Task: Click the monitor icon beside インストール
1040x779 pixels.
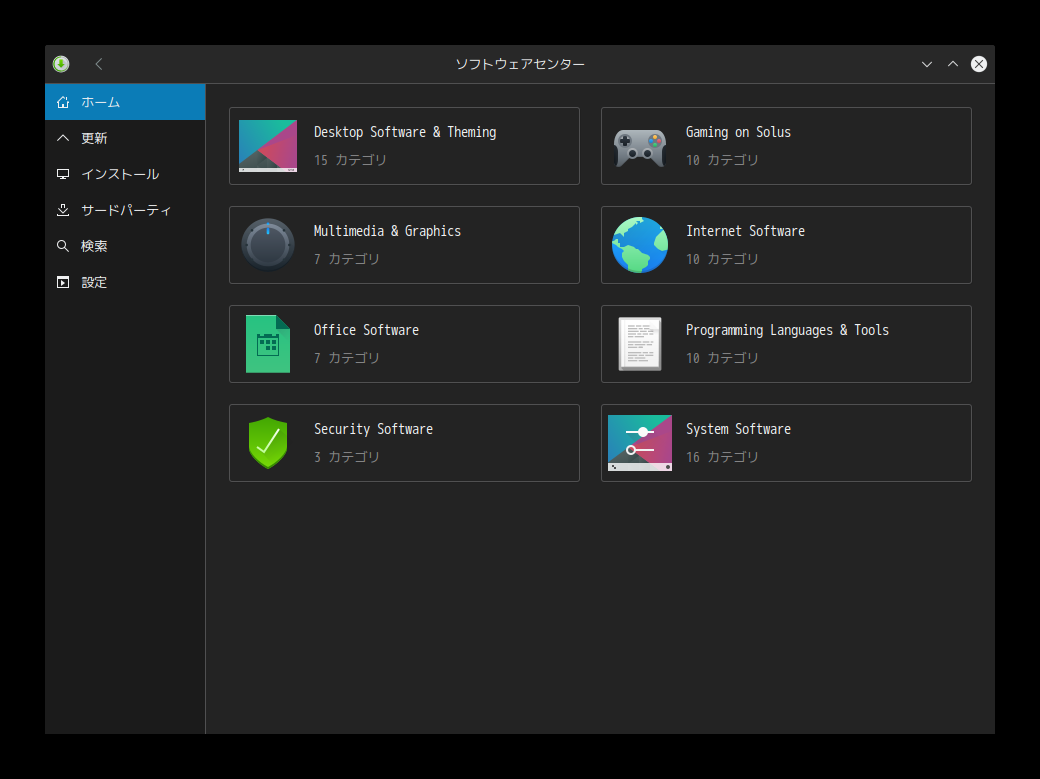Action: tap(63, 174)
